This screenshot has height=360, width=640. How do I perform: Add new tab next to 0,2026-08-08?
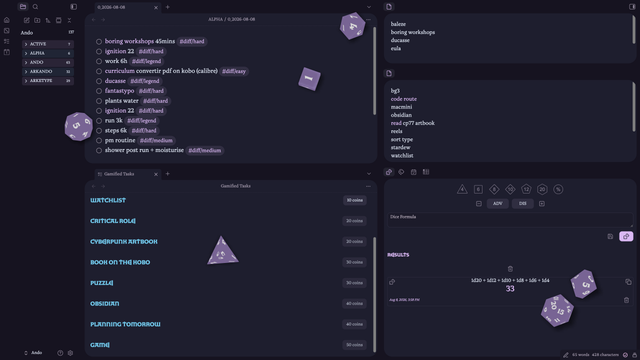(x=167, y=7)
